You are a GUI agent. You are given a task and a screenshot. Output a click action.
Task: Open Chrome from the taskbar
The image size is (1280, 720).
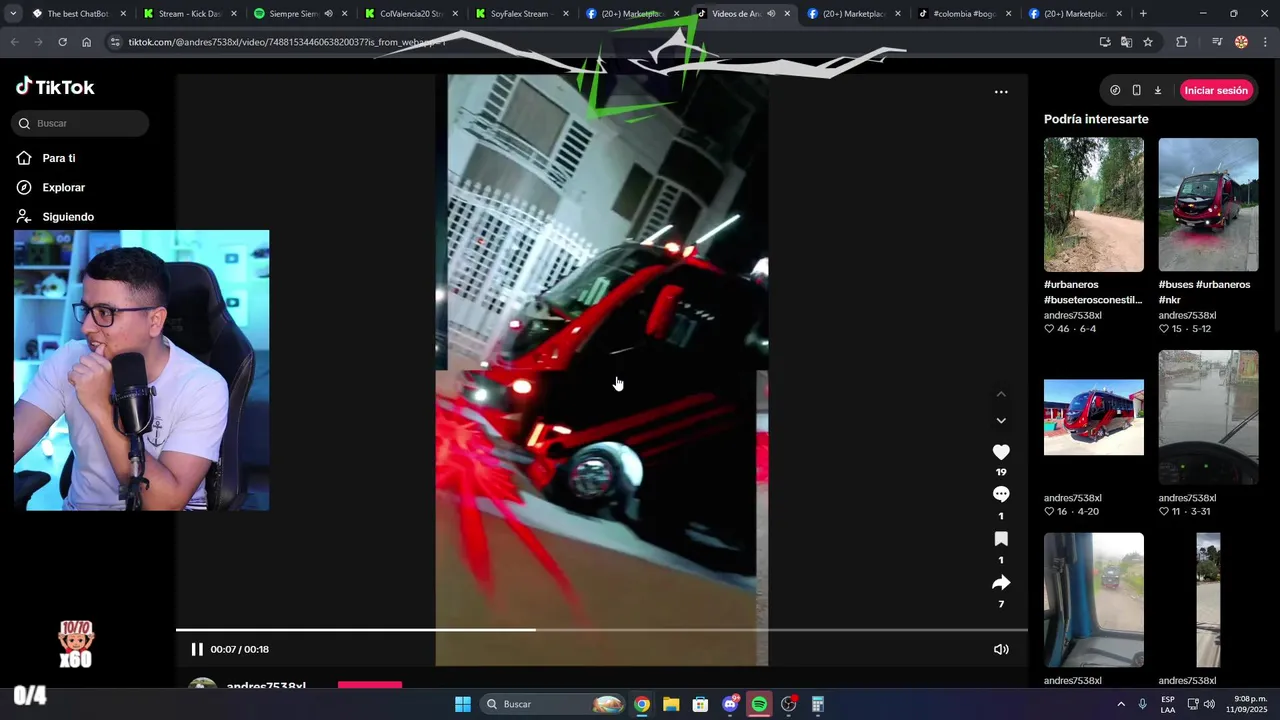(x=642, y=704)
